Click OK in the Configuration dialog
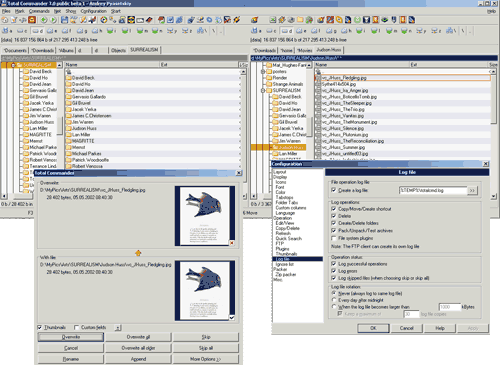Image resolution: width=500 pixels, height=365 pixels. [x=373, y=328]
